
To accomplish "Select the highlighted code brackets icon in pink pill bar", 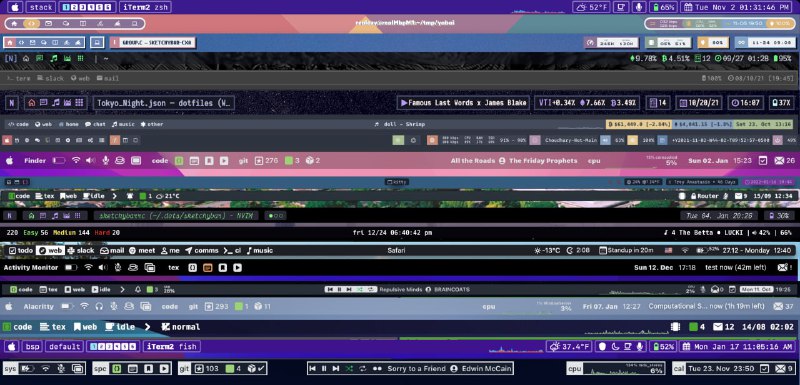I will [31, 23].
